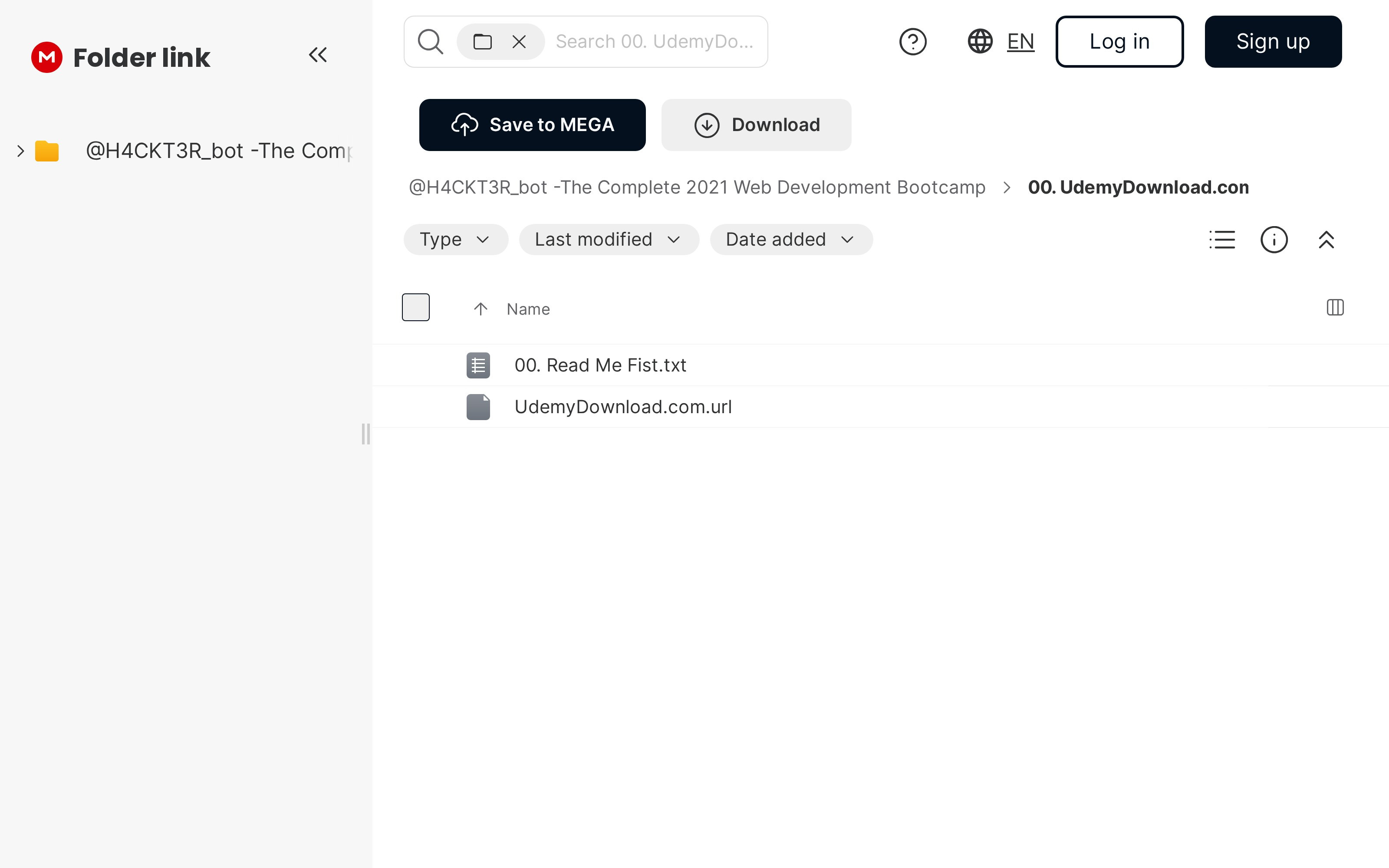Viewport: 1389px width, 868px height.
Task: Click the text file icon for 00. Read Me Fist.txt
Action: [478, 365]
